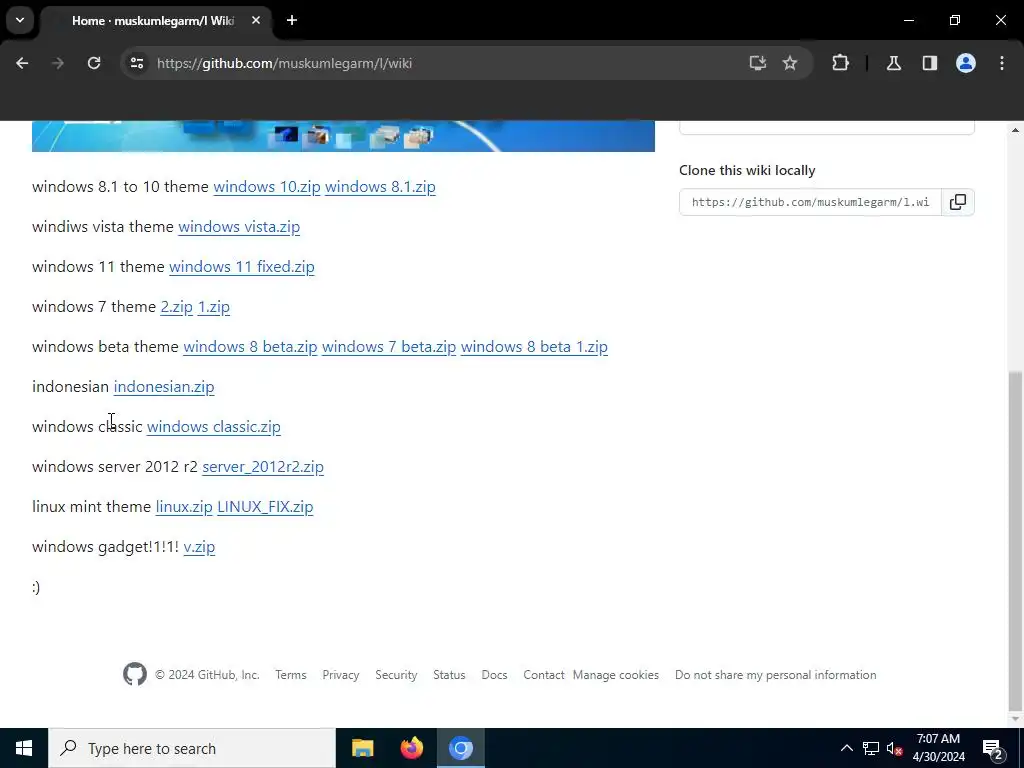
Task: Click the GitHub logo in footer
Action: [135, 675]
